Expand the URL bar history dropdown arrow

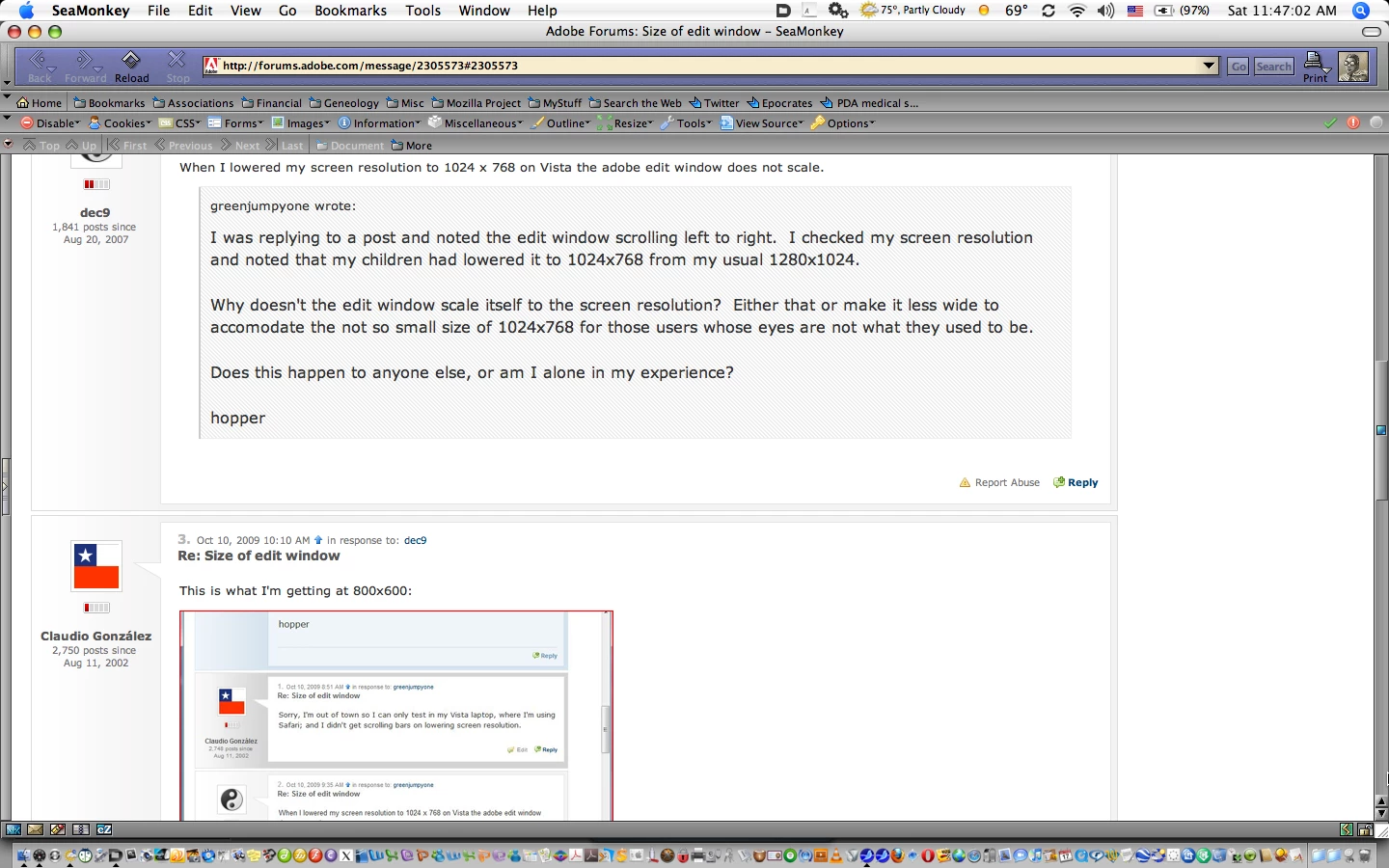(x=1210, y=66)
